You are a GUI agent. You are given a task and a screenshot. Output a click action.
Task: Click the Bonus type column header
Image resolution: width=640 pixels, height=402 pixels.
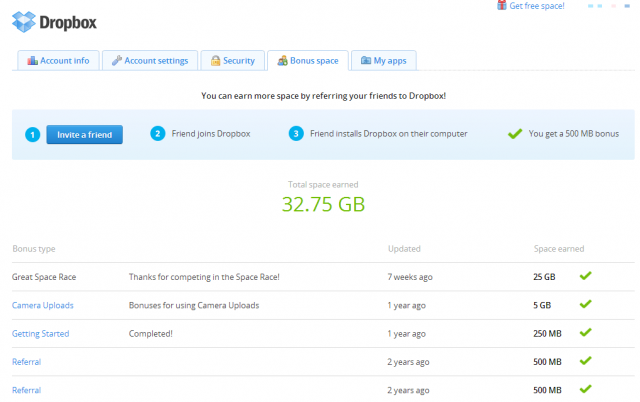pos(34,249)
